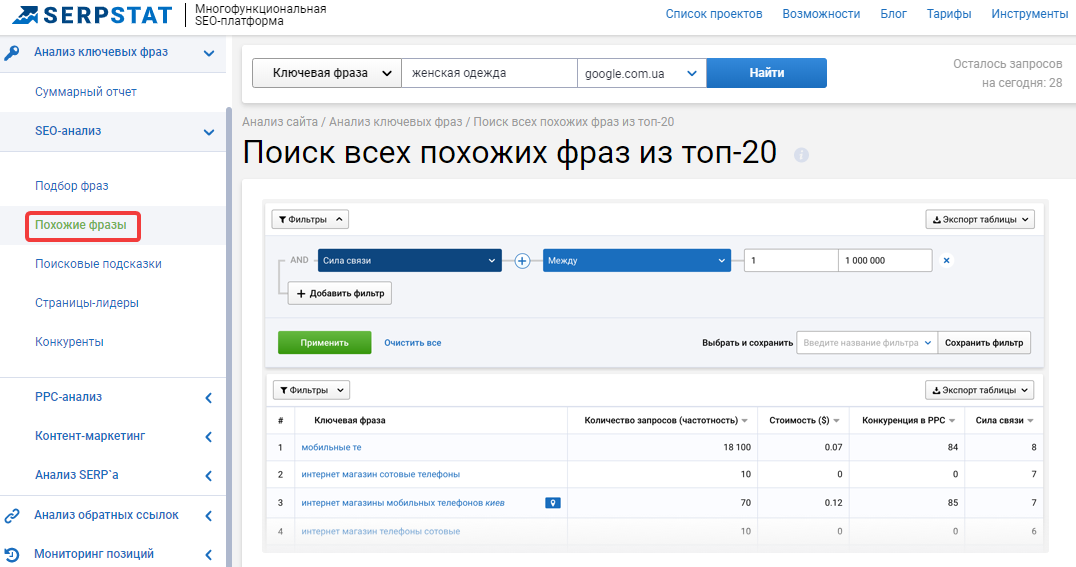Focus the keyword search field женская одежда
The height and width of the screenshot is (567, 1076).
tap(489, 73)
